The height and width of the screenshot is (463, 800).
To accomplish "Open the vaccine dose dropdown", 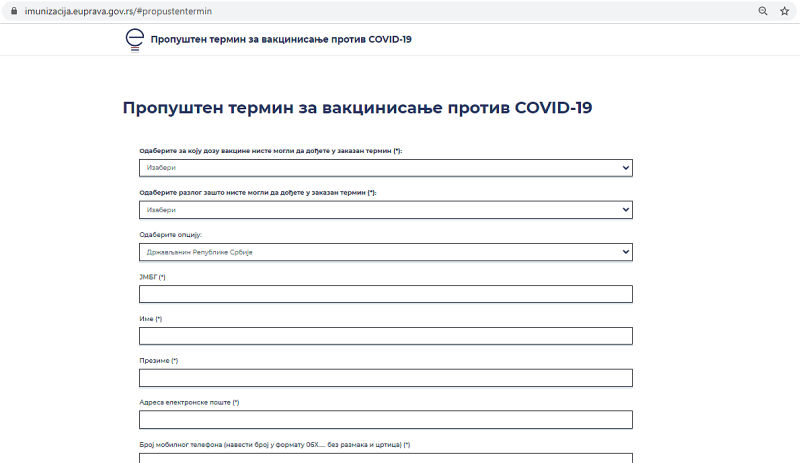I will 385,168.
